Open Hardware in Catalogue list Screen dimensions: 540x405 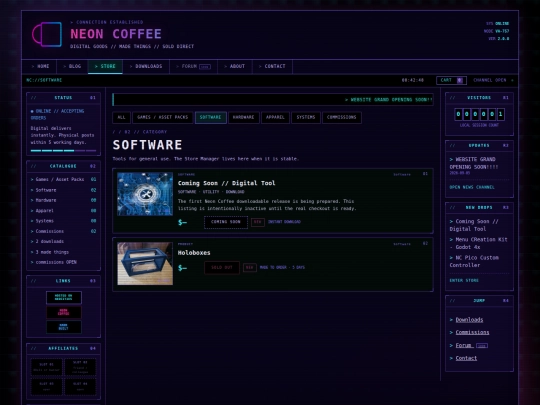pyautogui.click(x=63, y=200)
